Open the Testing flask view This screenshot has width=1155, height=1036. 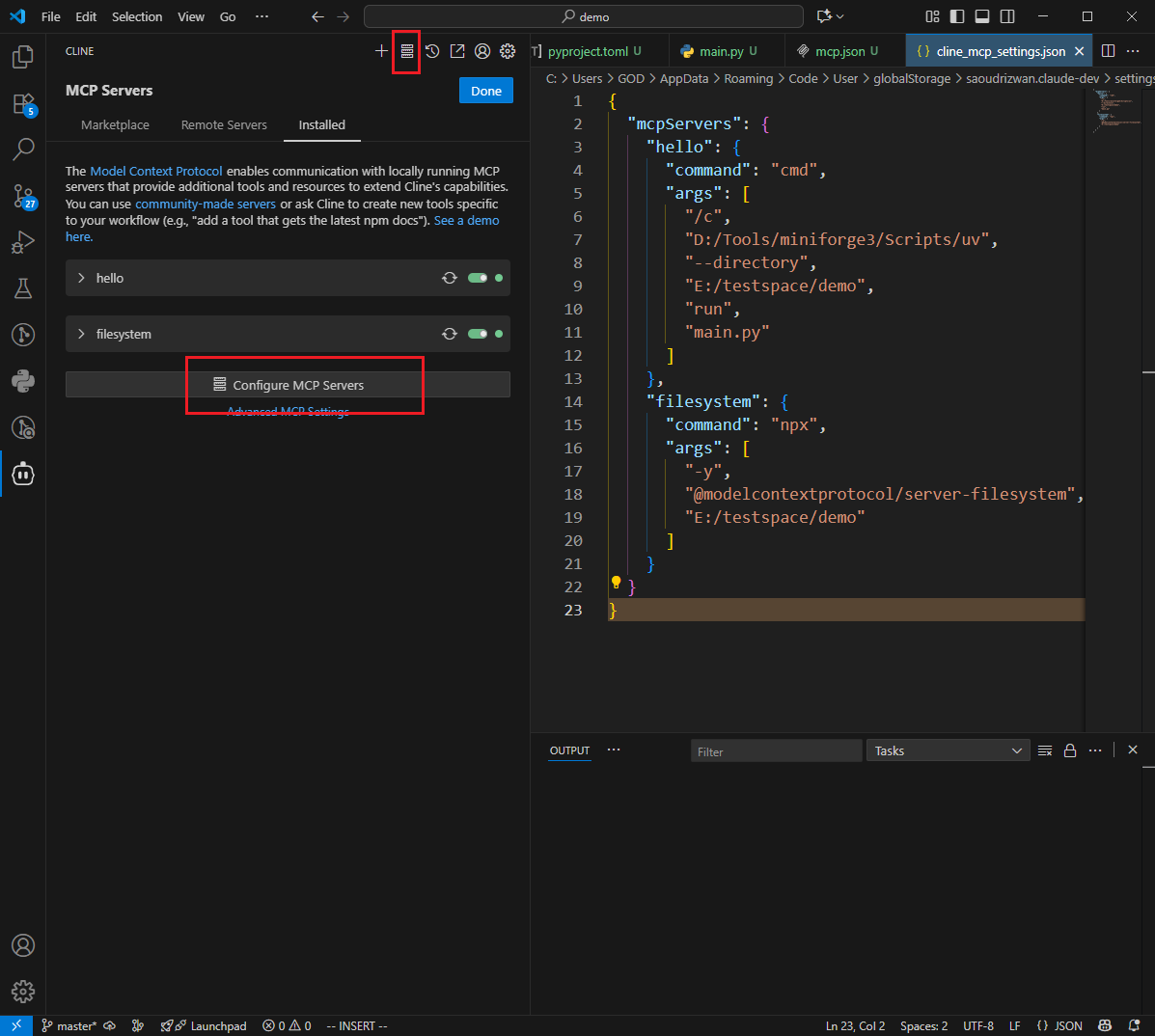pos(23,288)
